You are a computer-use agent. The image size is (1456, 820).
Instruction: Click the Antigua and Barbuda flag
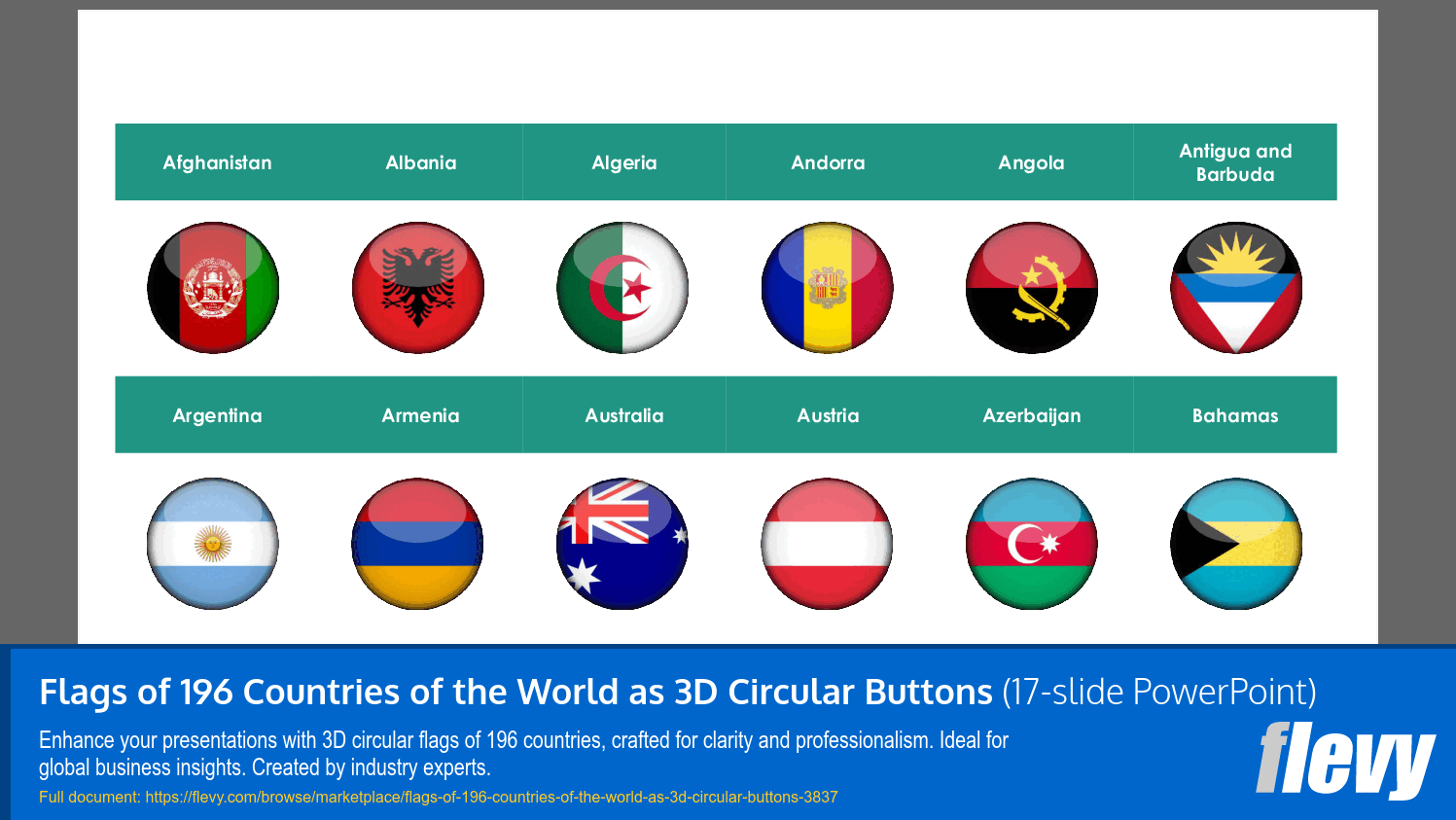[1236, 287]
